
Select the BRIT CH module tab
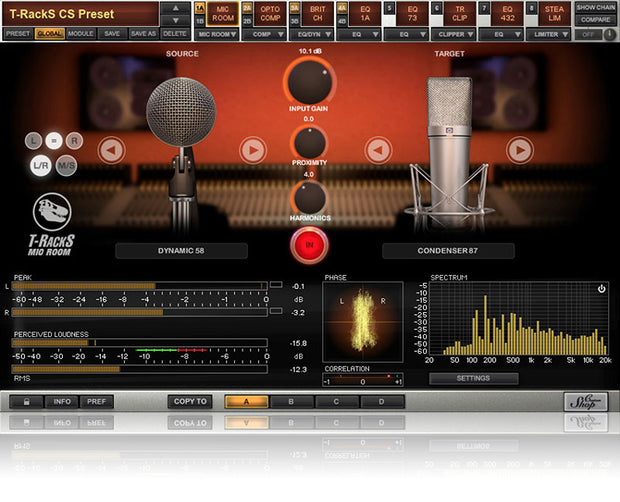pos(318,14)
